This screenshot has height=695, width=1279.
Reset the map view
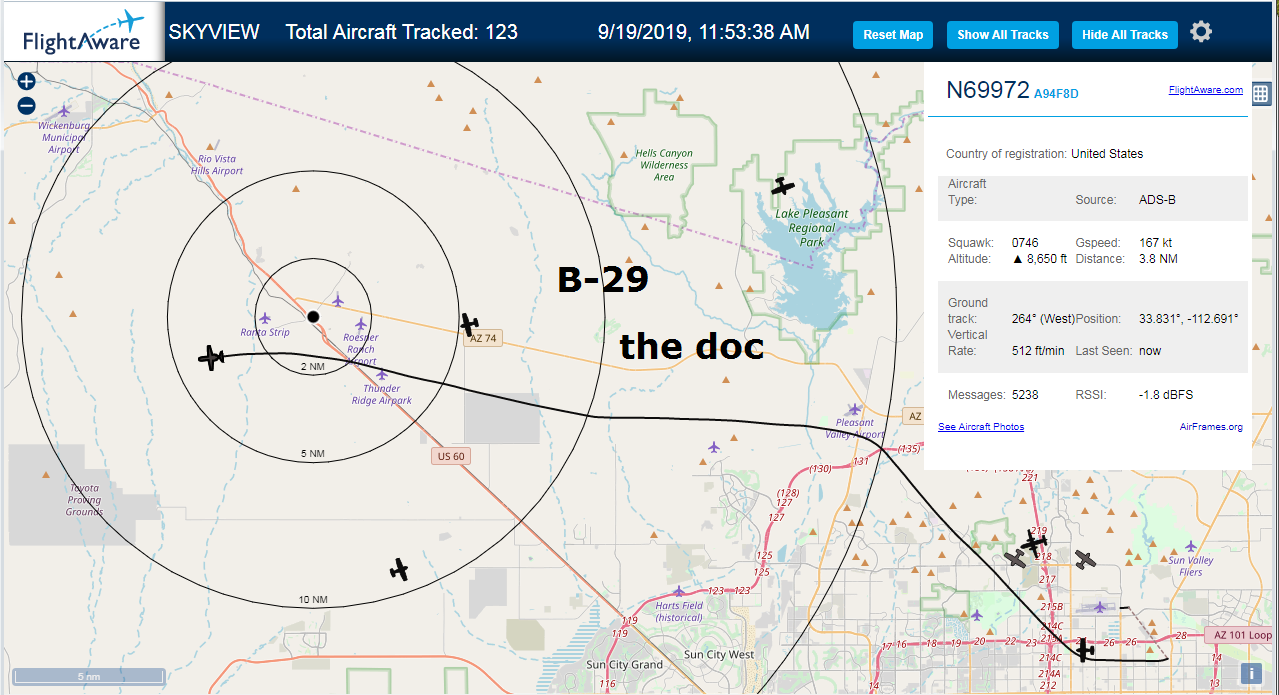[893, 34]
